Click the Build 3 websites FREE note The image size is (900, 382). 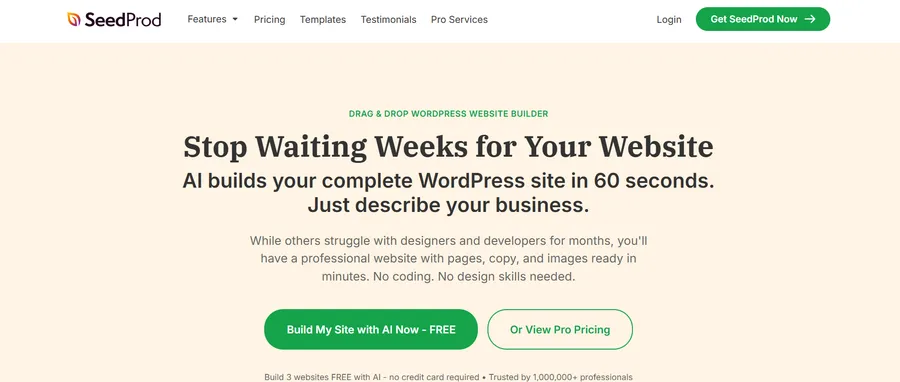[371, 377]
